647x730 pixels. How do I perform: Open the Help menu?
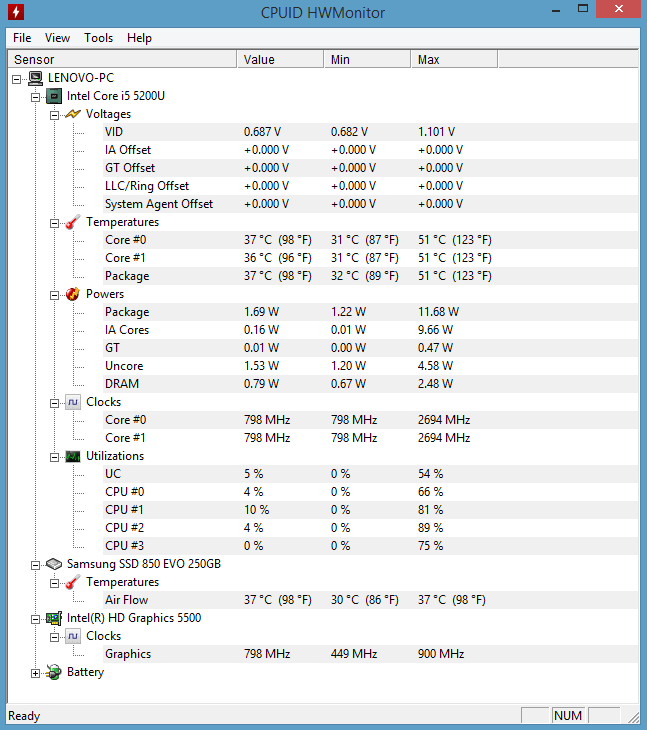tap(139, 38)
